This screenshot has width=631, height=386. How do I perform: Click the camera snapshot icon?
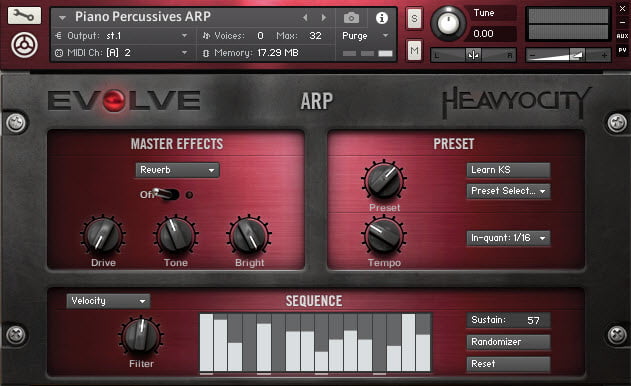coord(351,18)
